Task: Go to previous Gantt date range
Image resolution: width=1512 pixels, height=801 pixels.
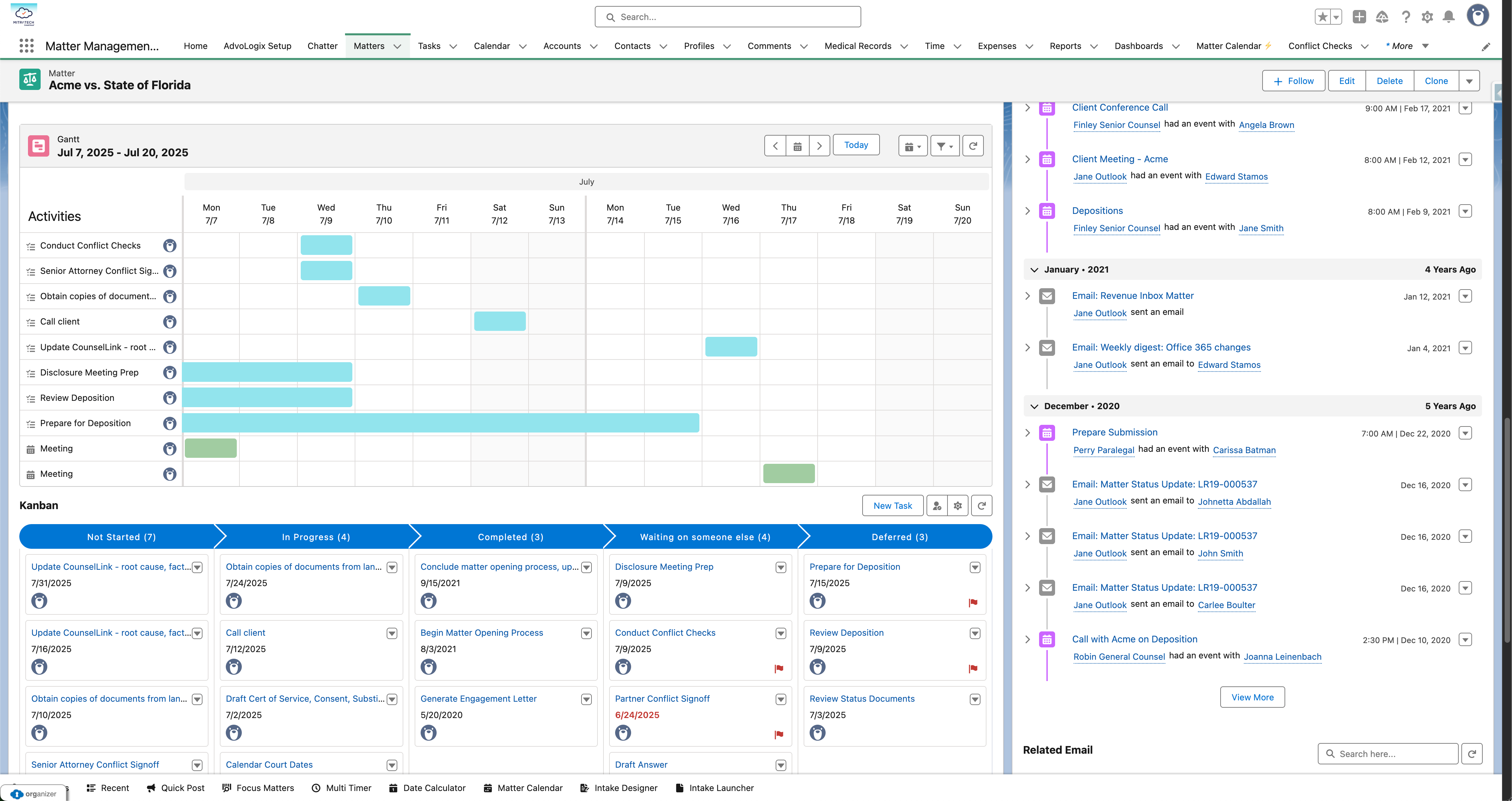Action: pos(775,146)
